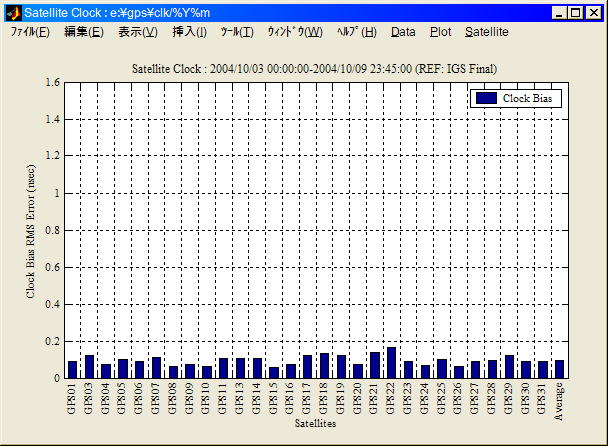Image resolution: width=608 pixels, height=446 pixels.
Task: Open the Plot menu
Action: [x=440, y=32]
